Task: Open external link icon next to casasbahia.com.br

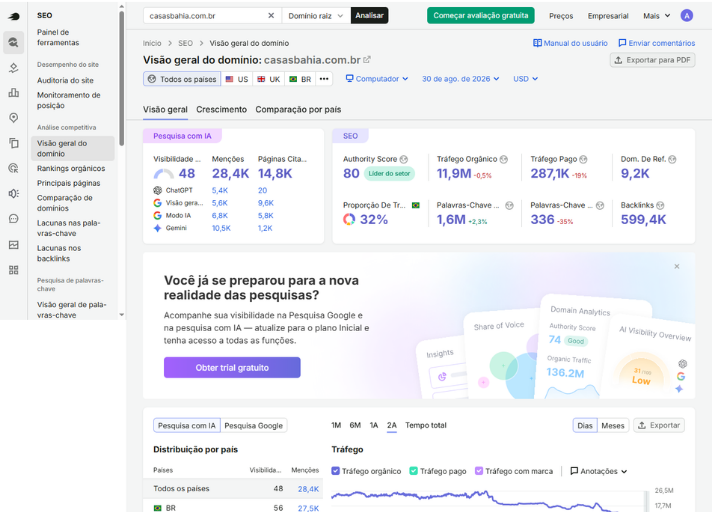Action: (x=367, y=59)
